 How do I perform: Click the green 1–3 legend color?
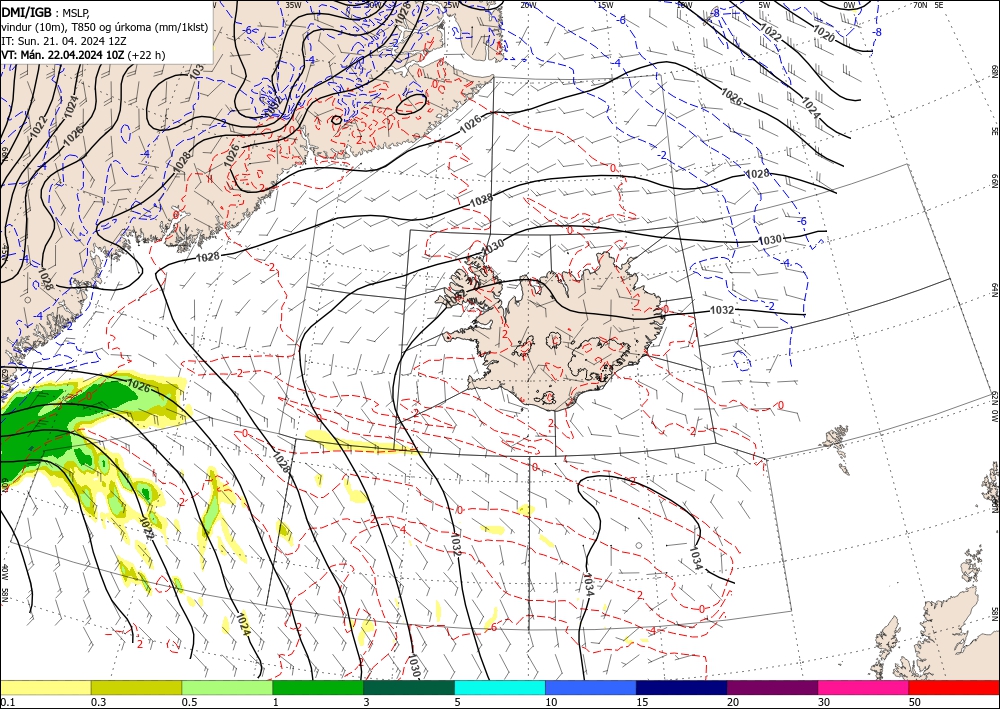click(318, 687)
